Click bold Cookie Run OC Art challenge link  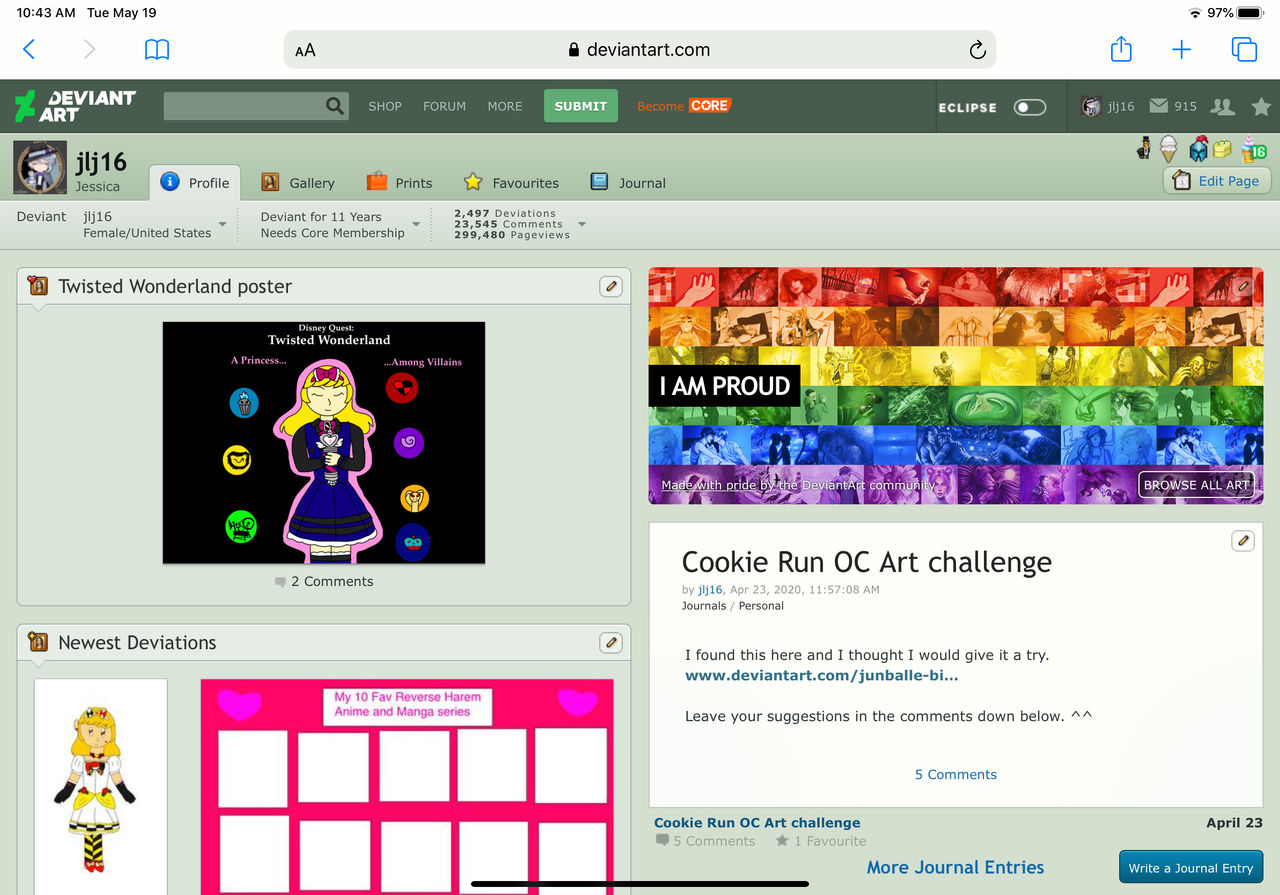tap(757, 823)
